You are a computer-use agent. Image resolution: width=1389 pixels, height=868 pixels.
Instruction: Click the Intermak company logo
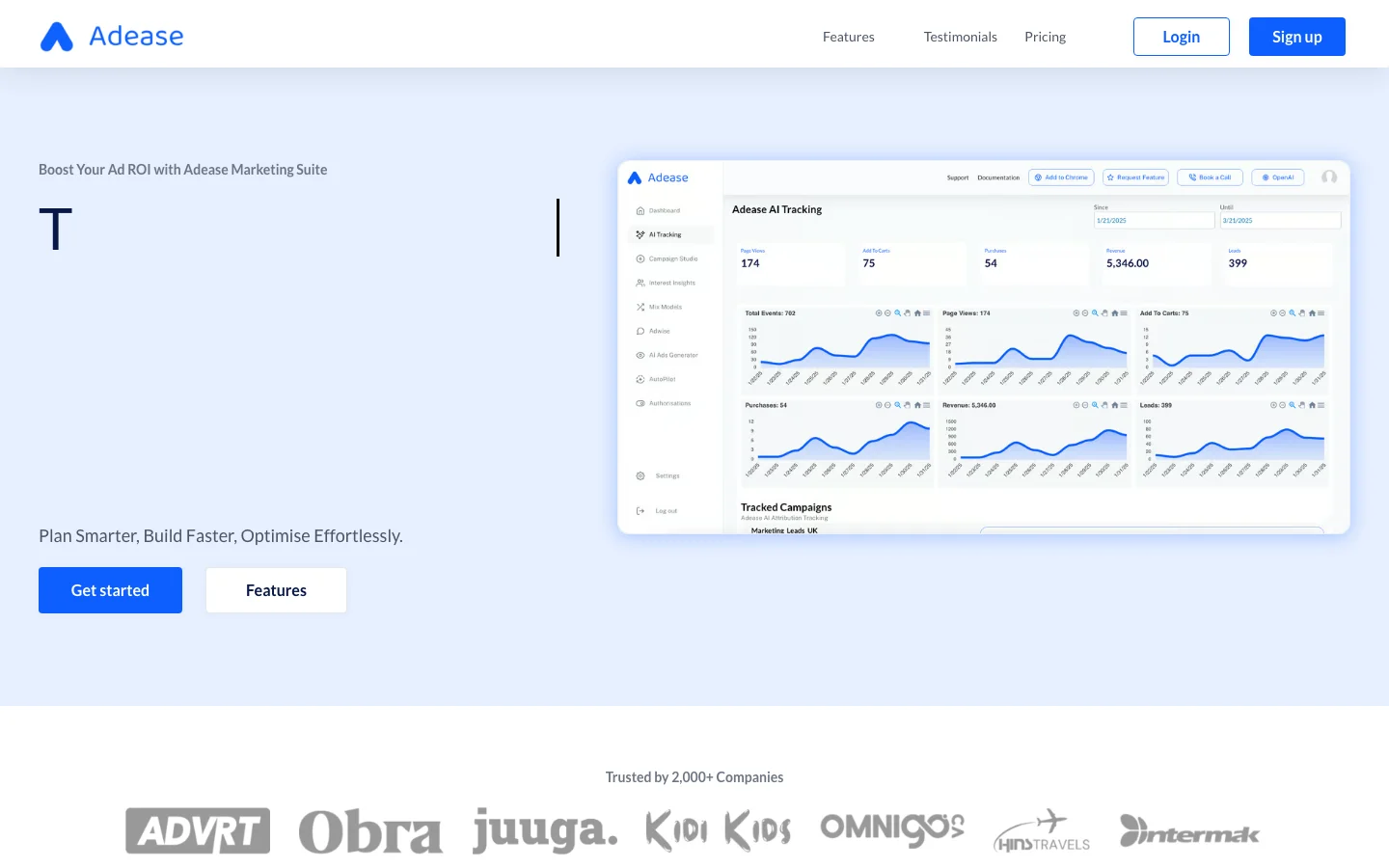pyautogui.click(x=1189, y=831)
